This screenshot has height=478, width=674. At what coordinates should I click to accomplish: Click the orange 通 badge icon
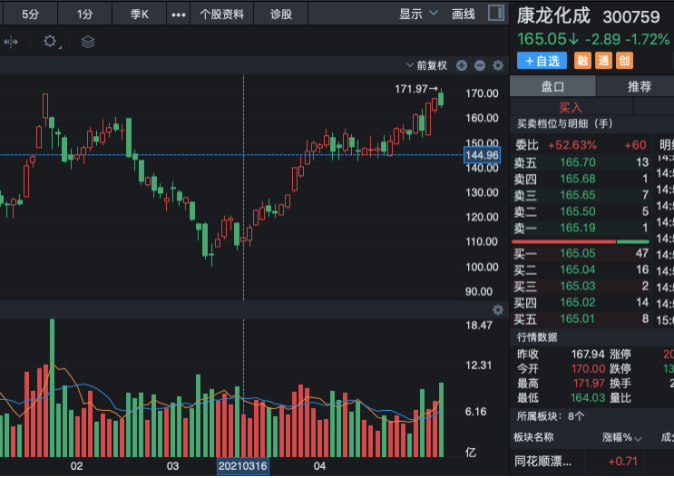(x=603, y=60)
